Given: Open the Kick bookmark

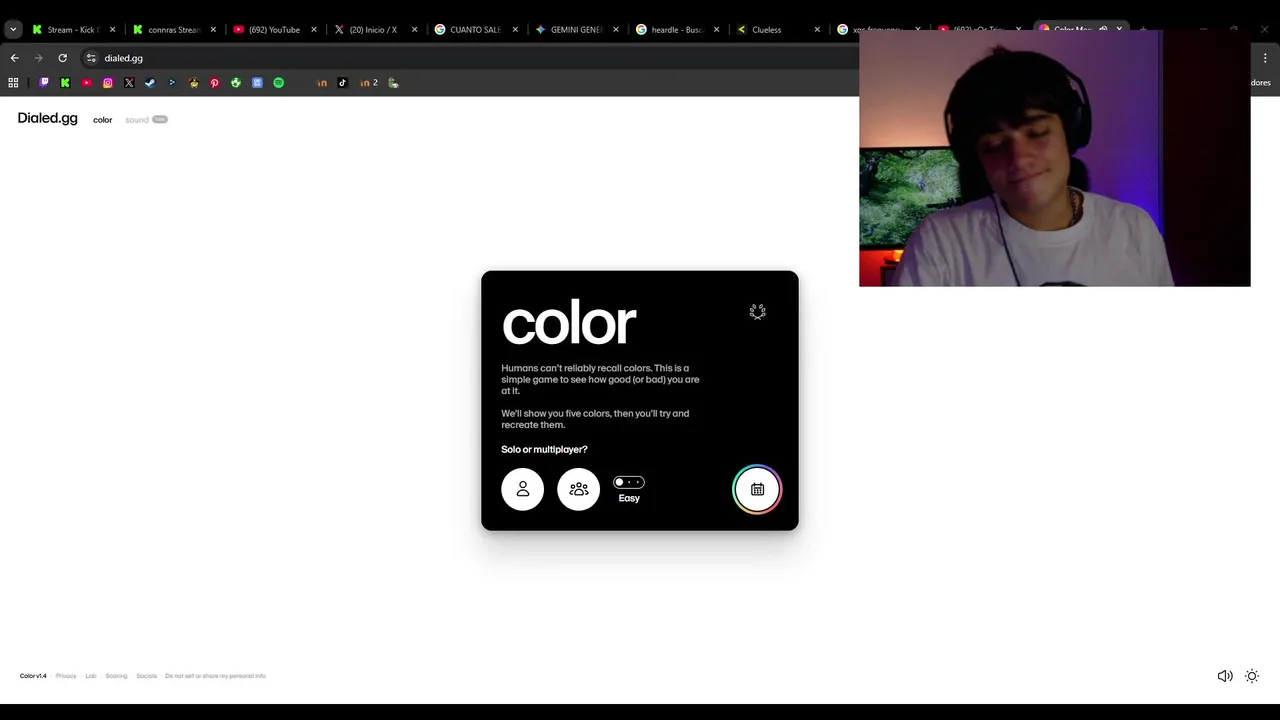Looking at the screenshot, I should point(65,83).
